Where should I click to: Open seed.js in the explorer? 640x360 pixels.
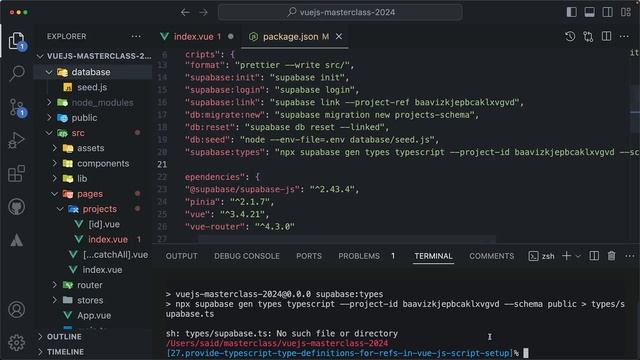[93, 87]
